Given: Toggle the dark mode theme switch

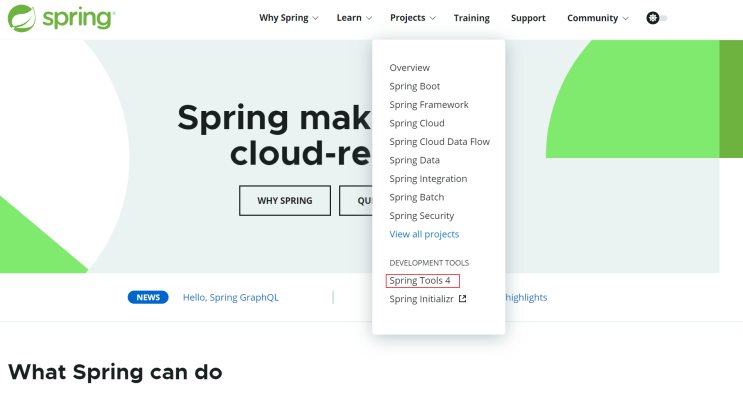Looking at the screenshot, I should [657, 18].
